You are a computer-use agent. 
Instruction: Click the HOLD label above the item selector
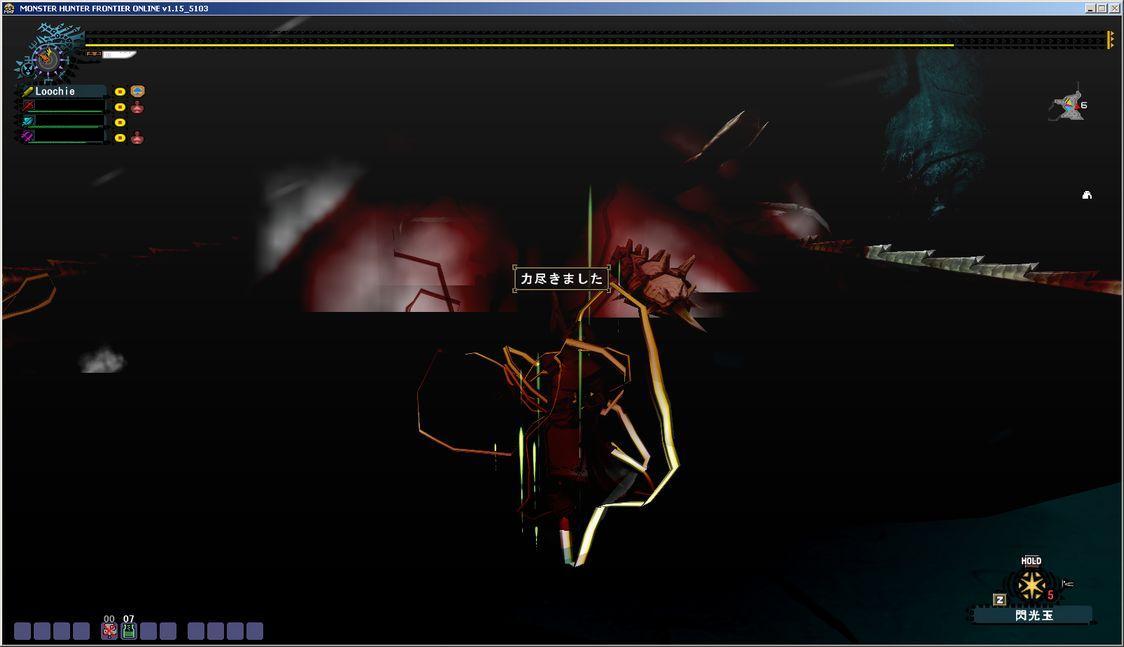[x=1031, y=560]
